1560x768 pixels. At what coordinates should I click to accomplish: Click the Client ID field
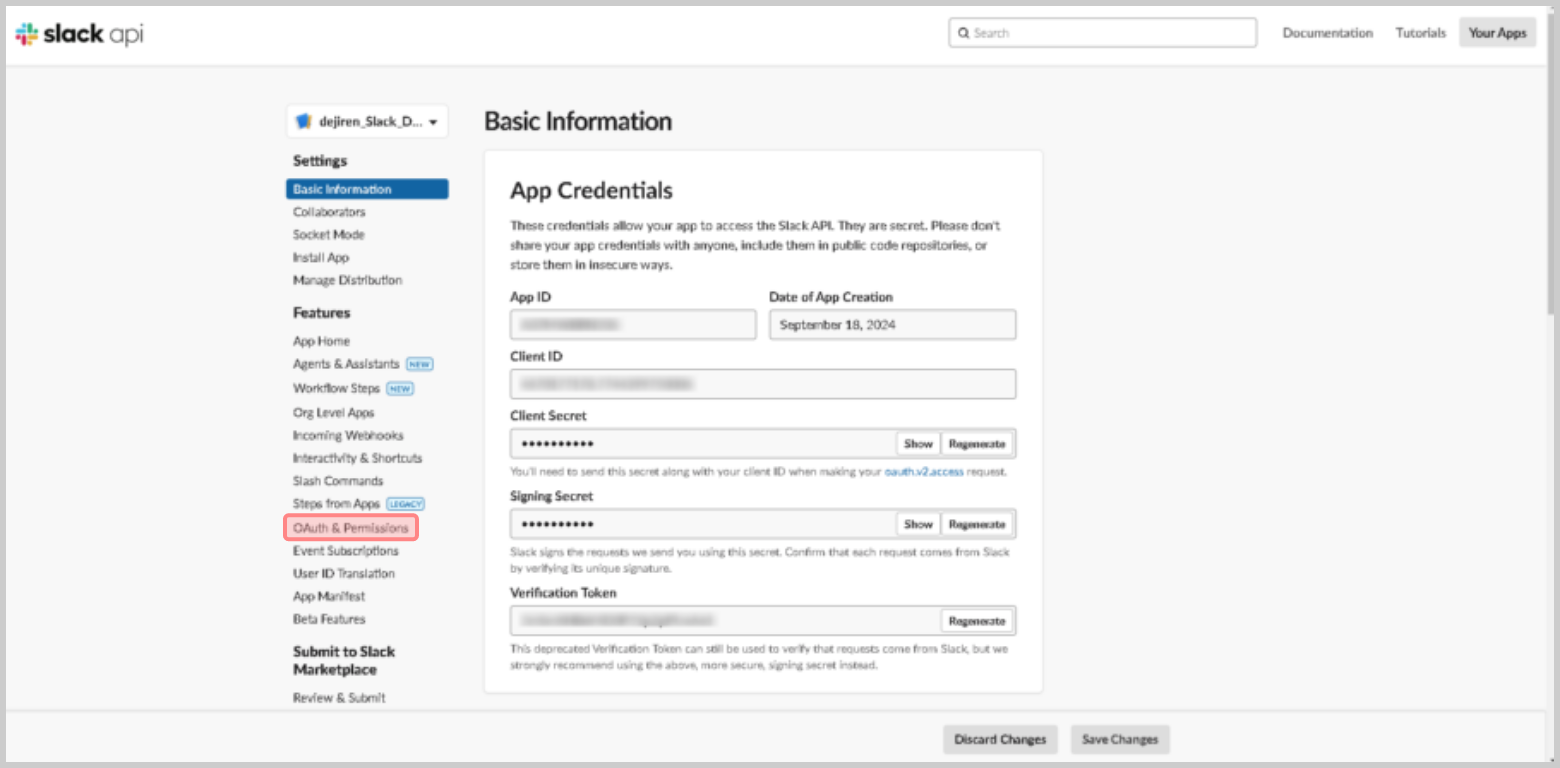[x=763, y=384]
